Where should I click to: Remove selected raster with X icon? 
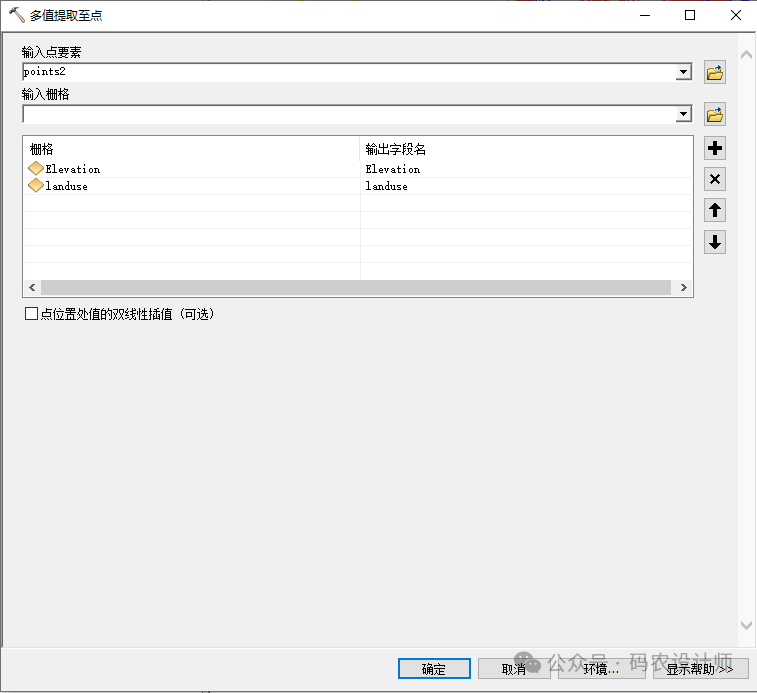click(x=714, y=180)
